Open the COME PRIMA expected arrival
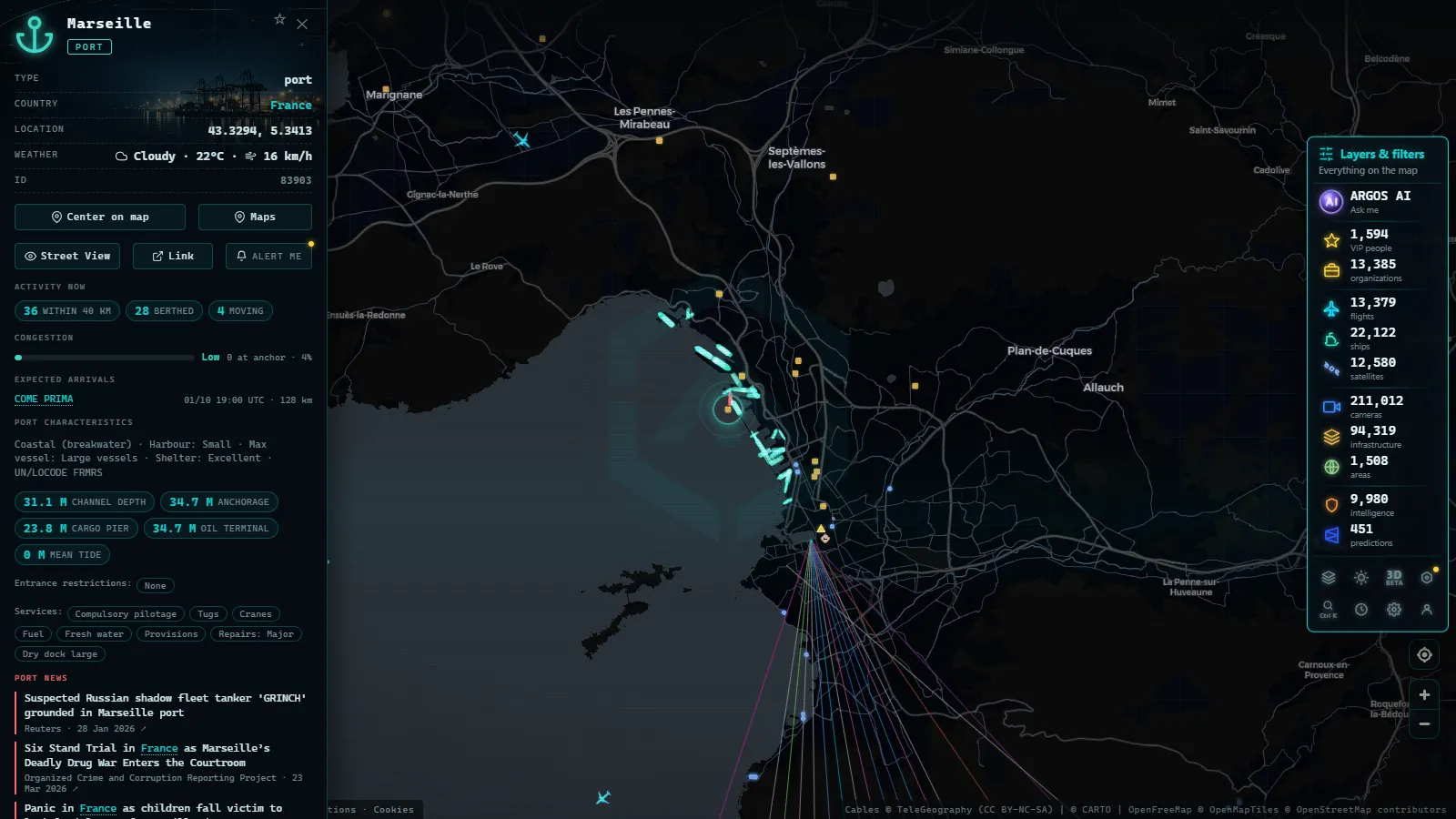Viewport: 1456px width, 819px height. 44,399
